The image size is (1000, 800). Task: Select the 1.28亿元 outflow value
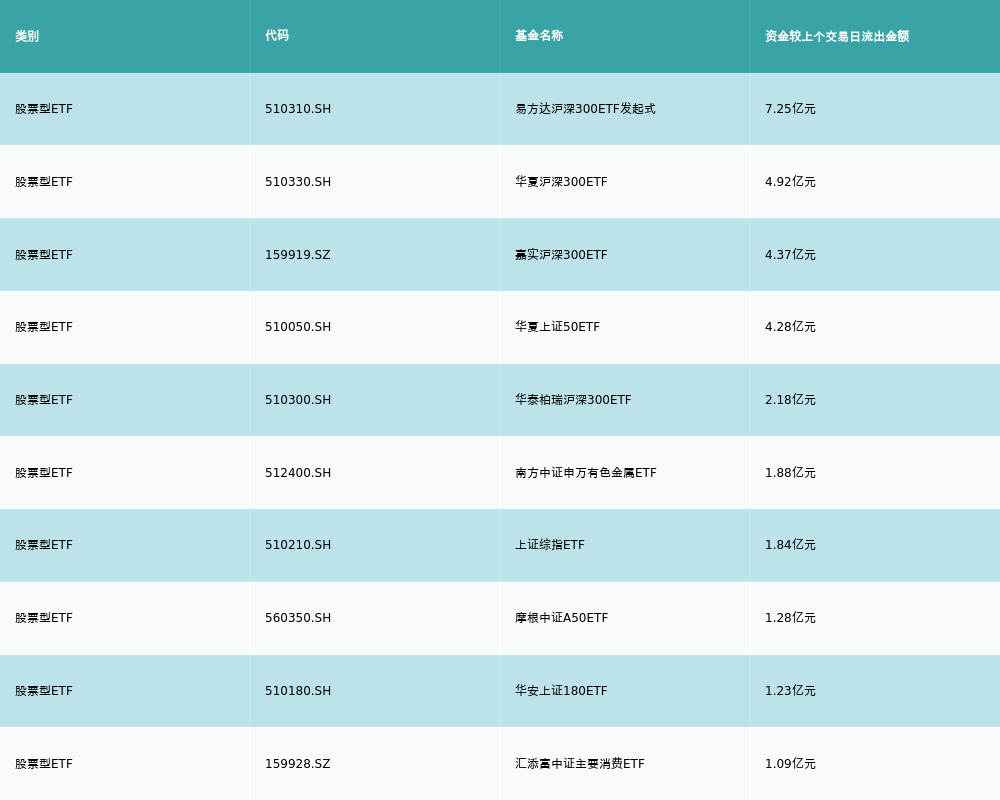tap(790, 618)
